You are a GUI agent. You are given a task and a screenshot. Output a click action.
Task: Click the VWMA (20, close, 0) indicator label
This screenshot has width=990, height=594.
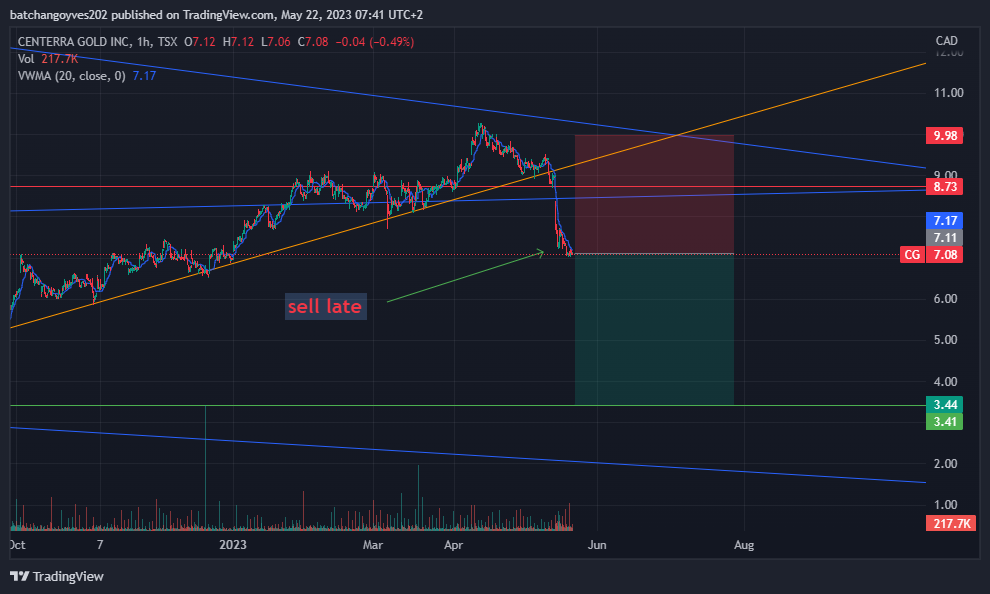[71, 76]
